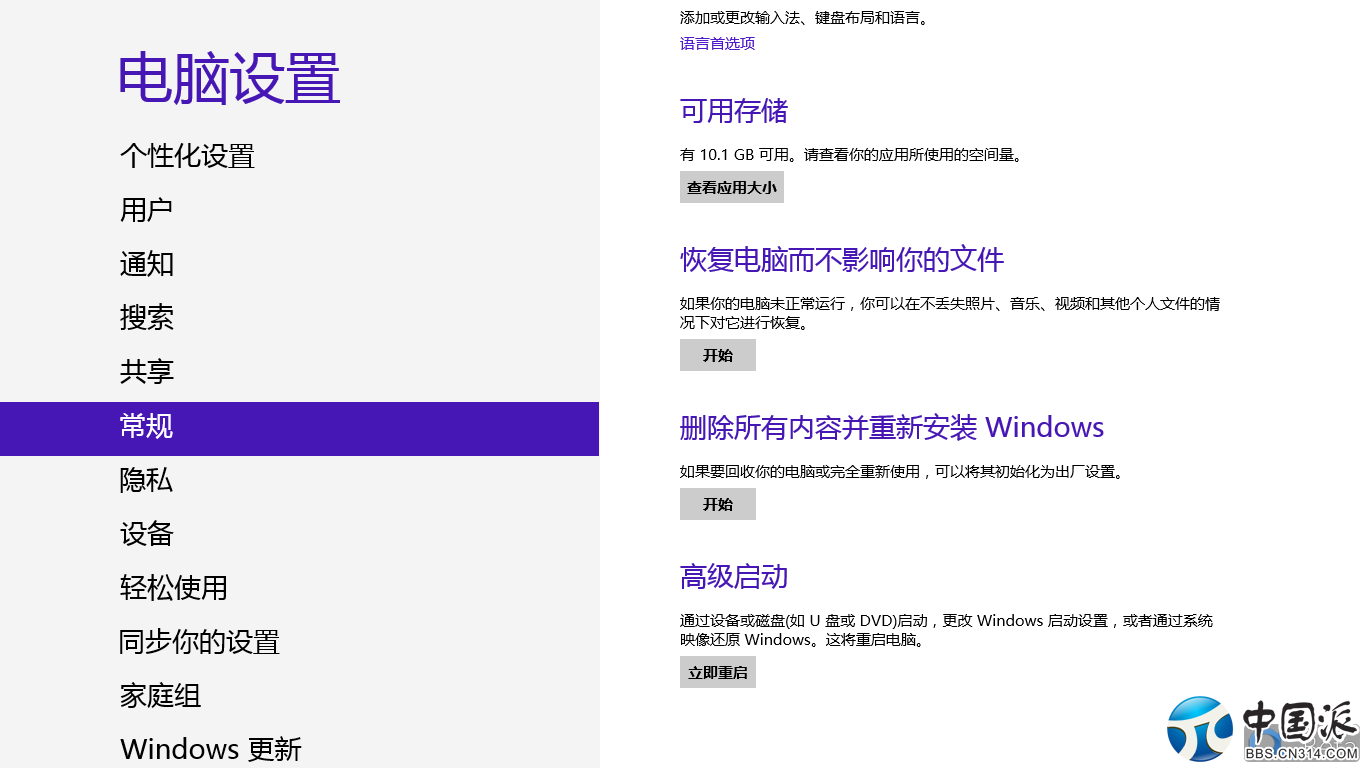Click the 电脑设置 title
Viewport: 1366px width, 768px height.
pyautogui.click(x=229, y=79)
